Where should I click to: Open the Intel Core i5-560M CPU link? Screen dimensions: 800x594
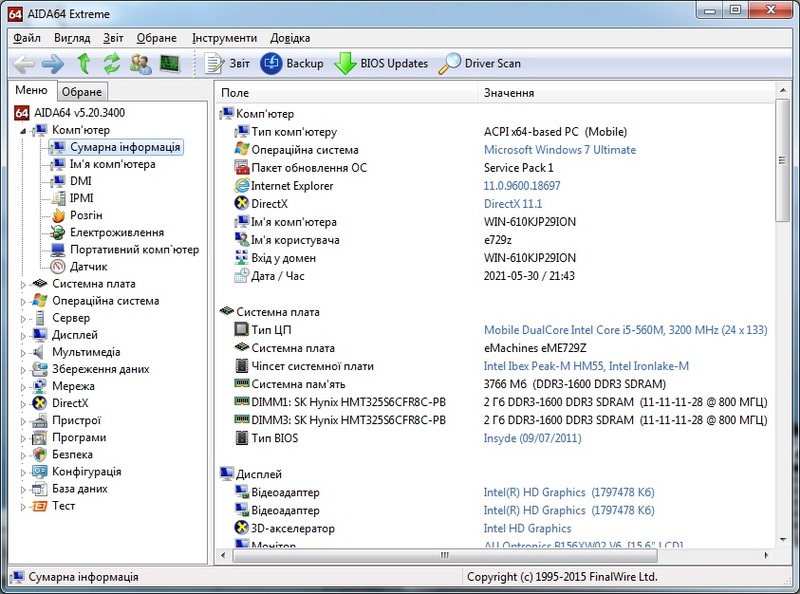(626, 330)
